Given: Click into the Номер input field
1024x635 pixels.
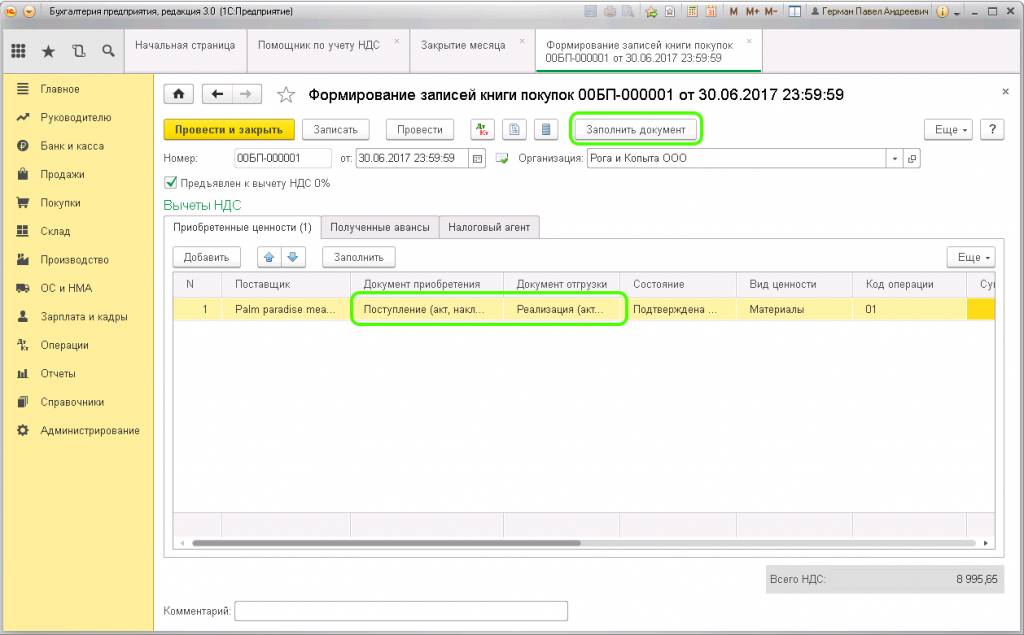Looking at the screenshot, I should pos(283,158).
